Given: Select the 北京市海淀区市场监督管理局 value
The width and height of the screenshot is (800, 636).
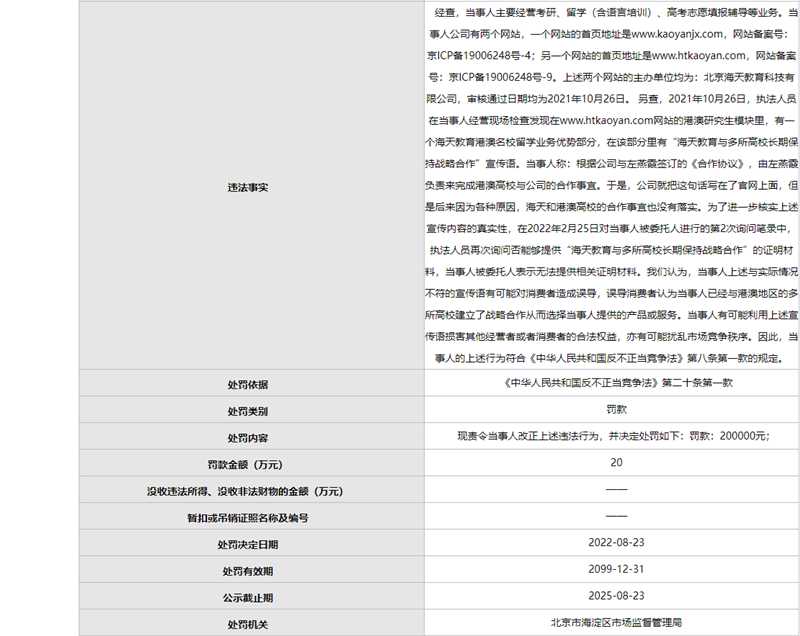Looking at the screenshot, I should click(x=616, y=623).
